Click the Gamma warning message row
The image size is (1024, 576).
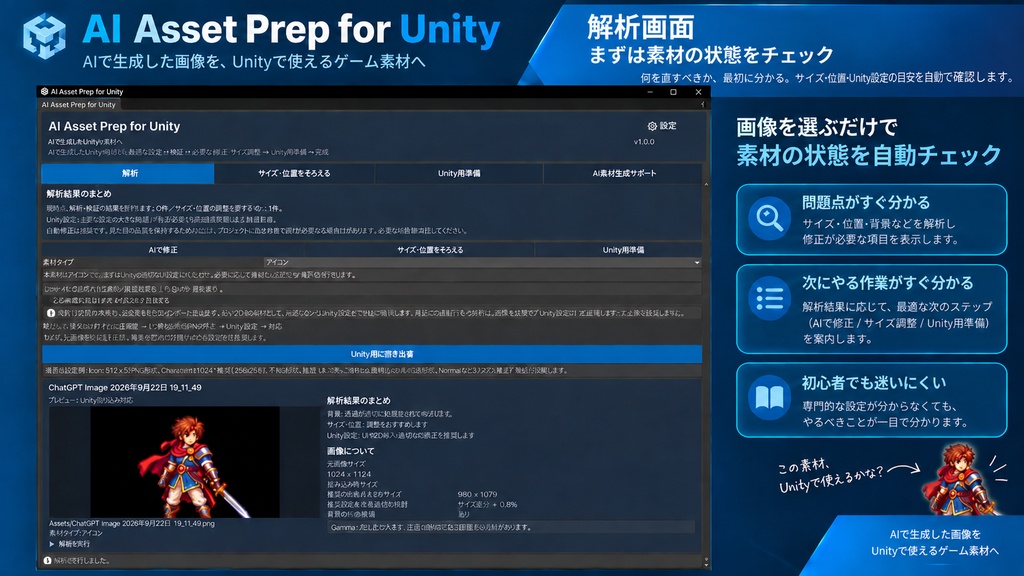coord(511,527)
